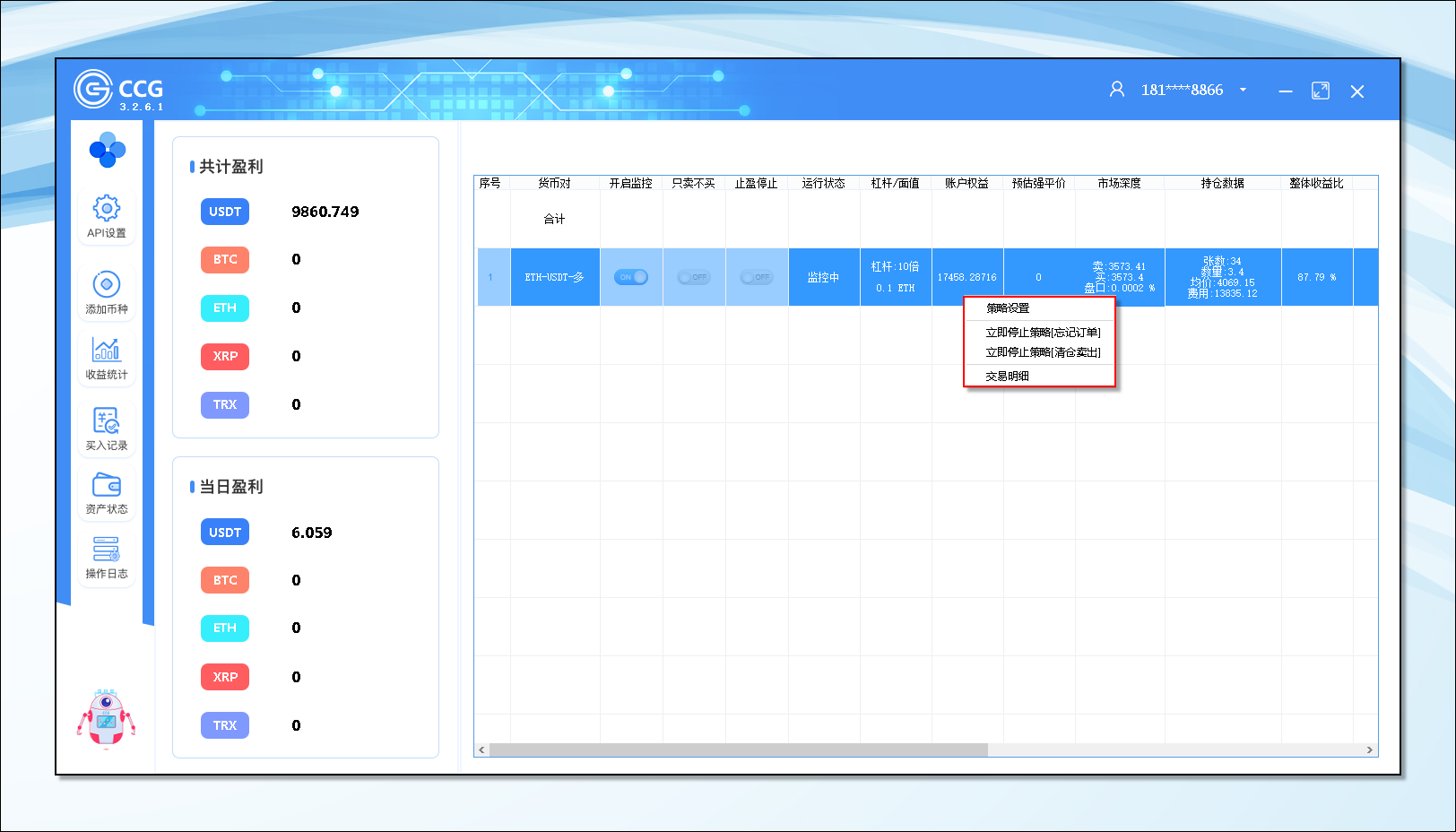
Task: Select 策略设置 from context menu
Action: (1008, 308)
